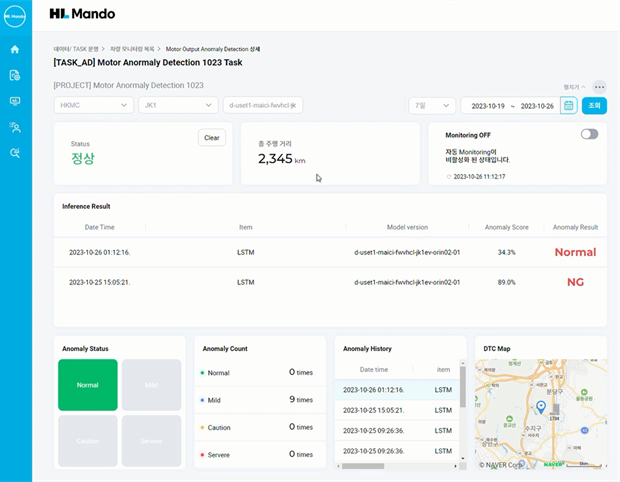Click the Home icon in sidebar

(14, 49)
